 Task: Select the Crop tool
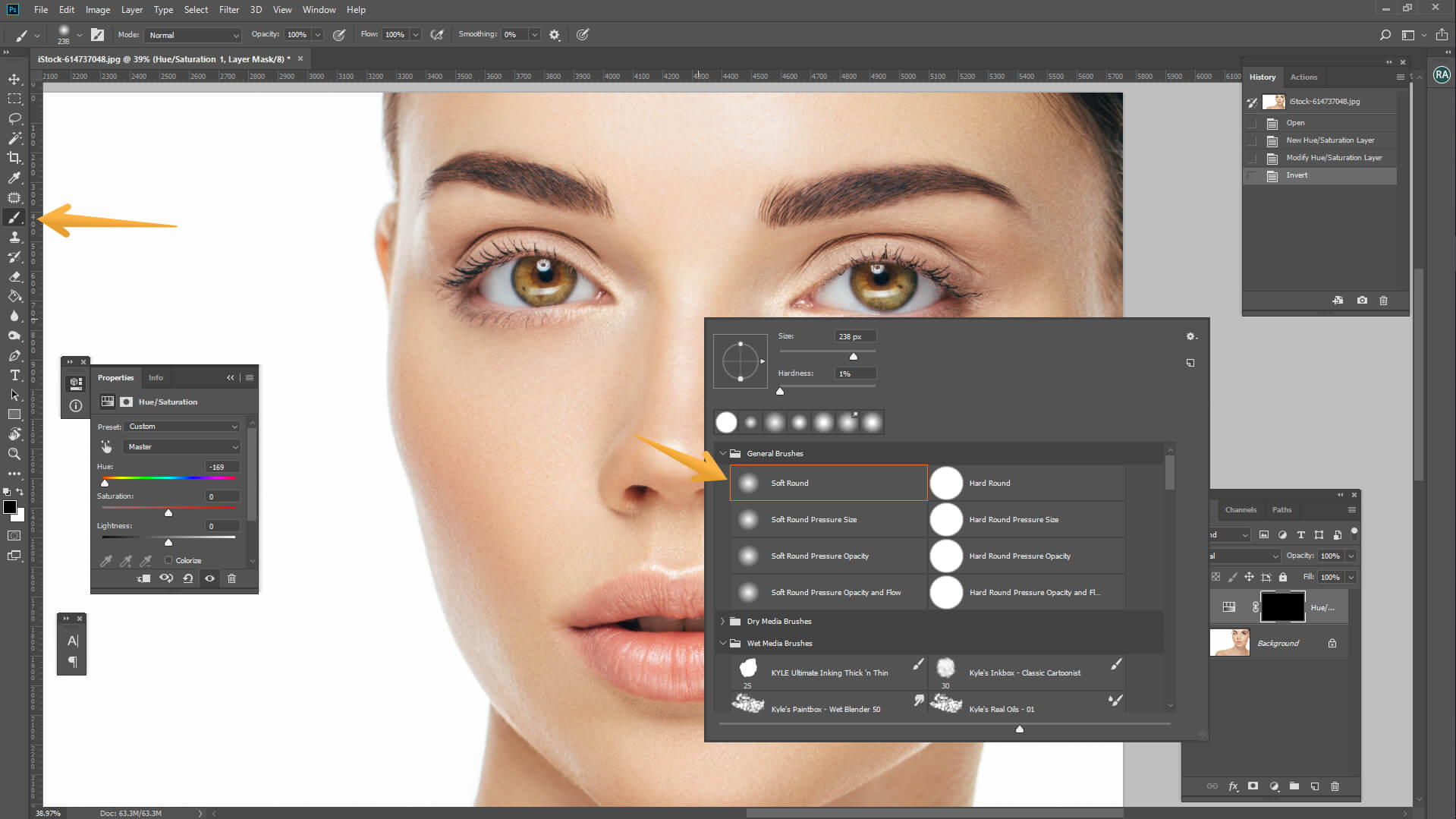coord(14,158)
